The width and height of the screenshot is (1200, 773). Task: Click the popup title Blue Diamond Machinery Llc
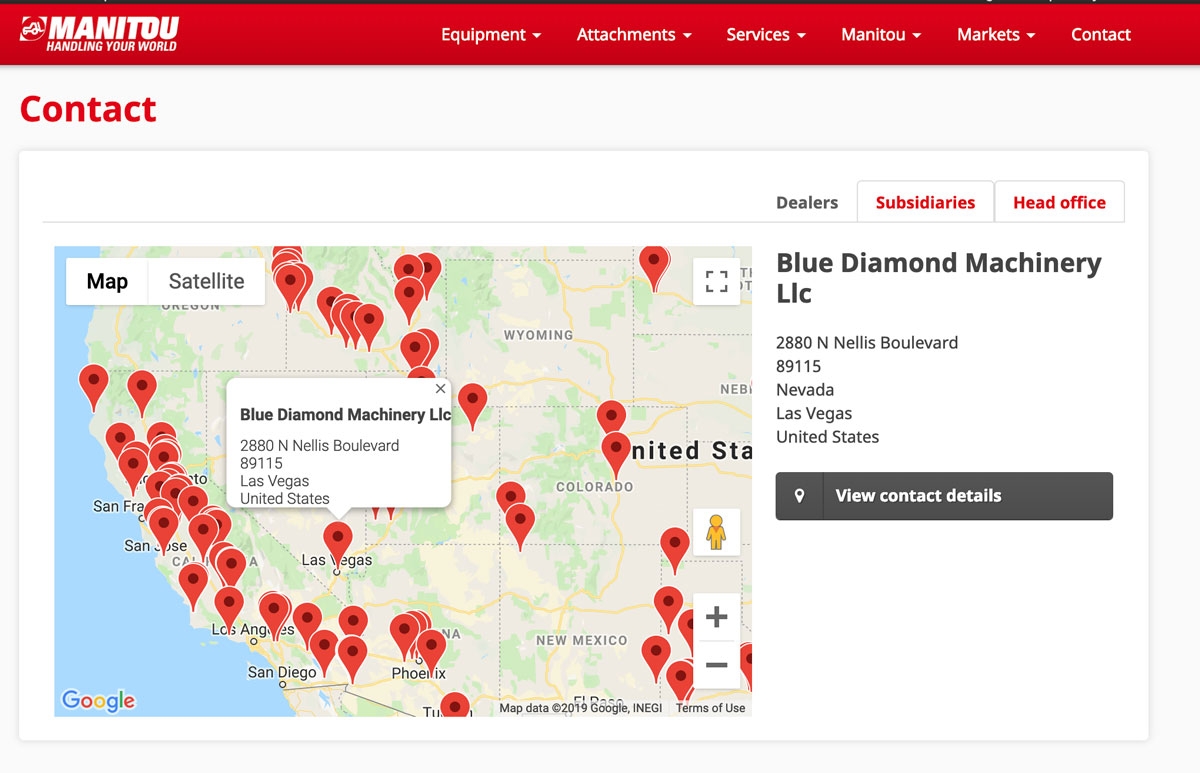click(346, 414)
